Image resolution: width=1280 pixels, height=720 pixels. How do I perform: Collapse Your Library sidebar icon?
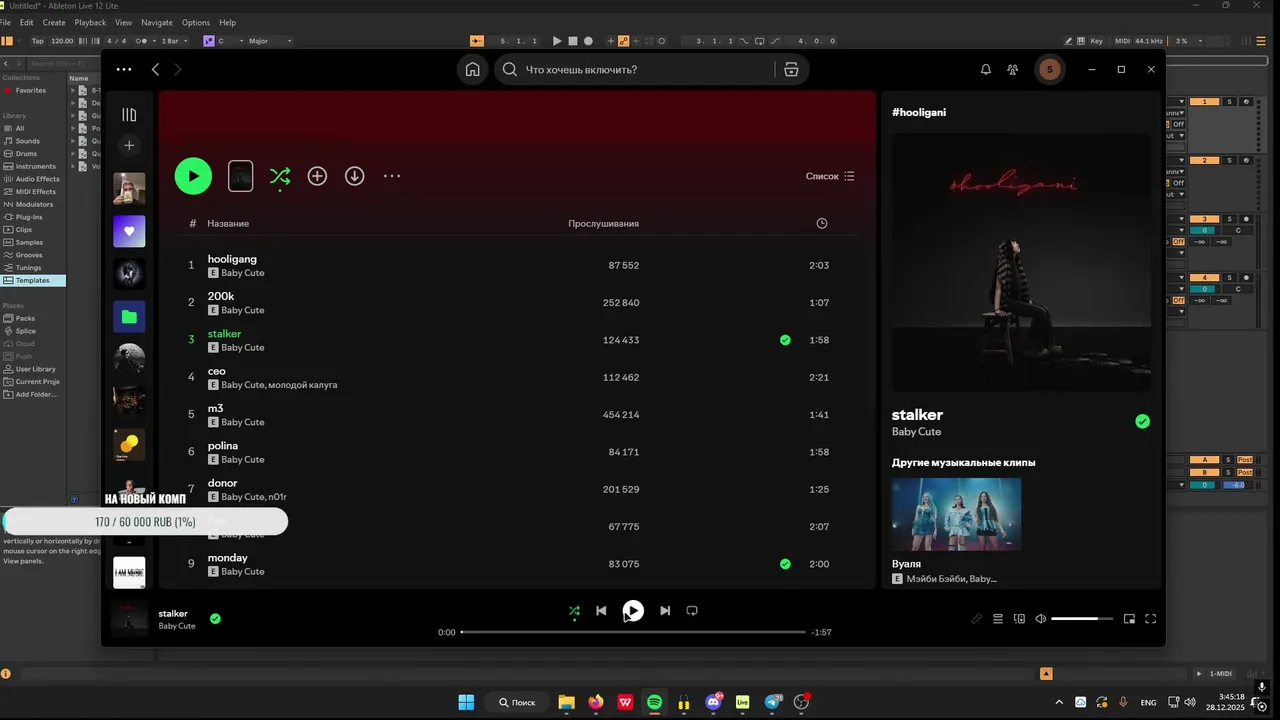click(x=129, y=115)
